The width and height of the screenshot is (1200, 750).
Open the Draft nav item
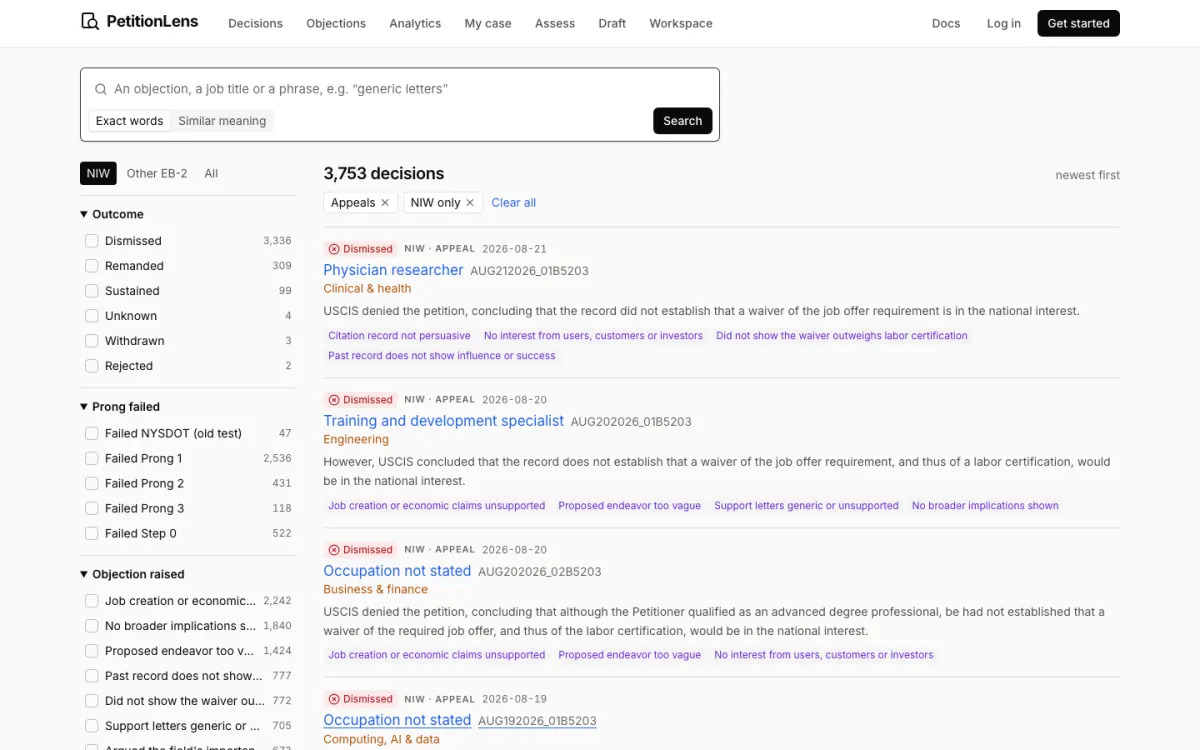pos(612,23)
